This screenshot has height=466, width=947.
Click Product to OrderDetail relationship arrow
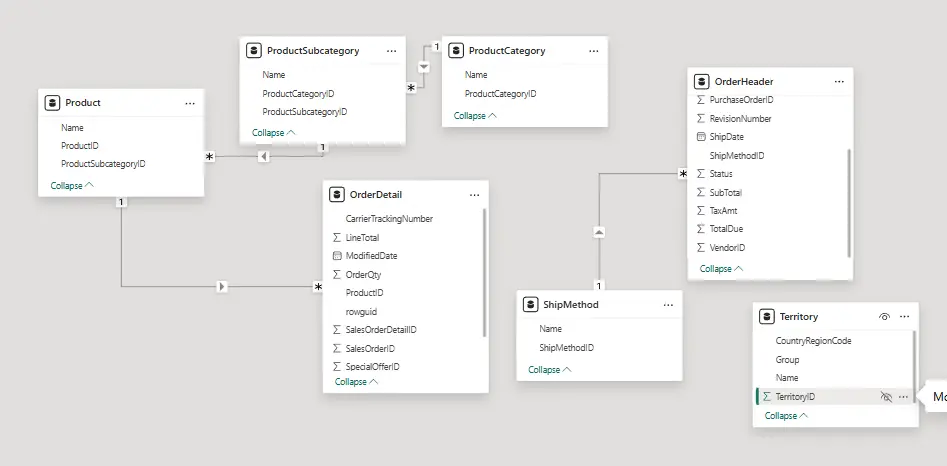(x=222, y=287)
